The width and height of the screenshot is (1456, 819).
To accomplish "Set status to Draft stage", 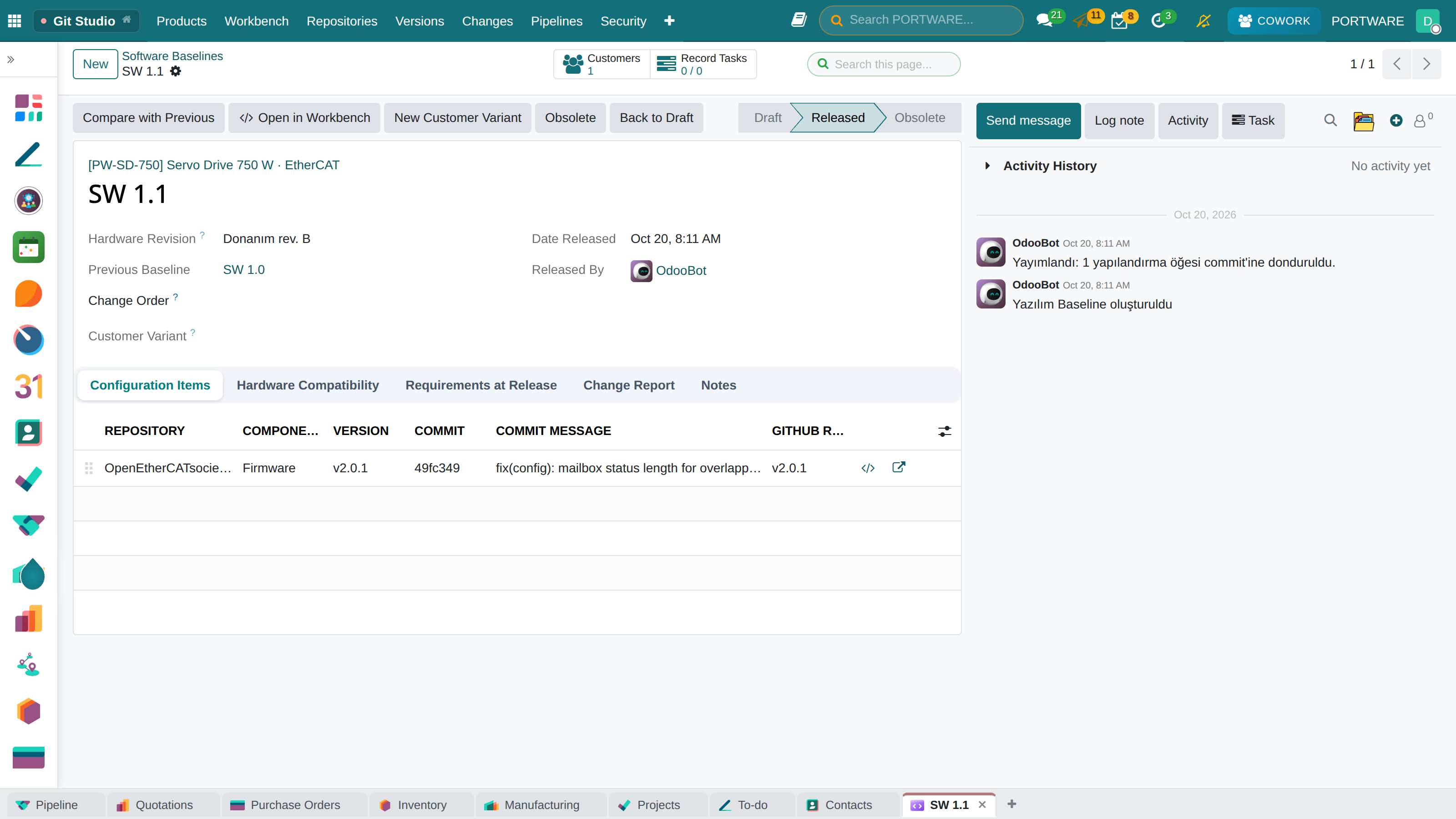I will point(768,117).
